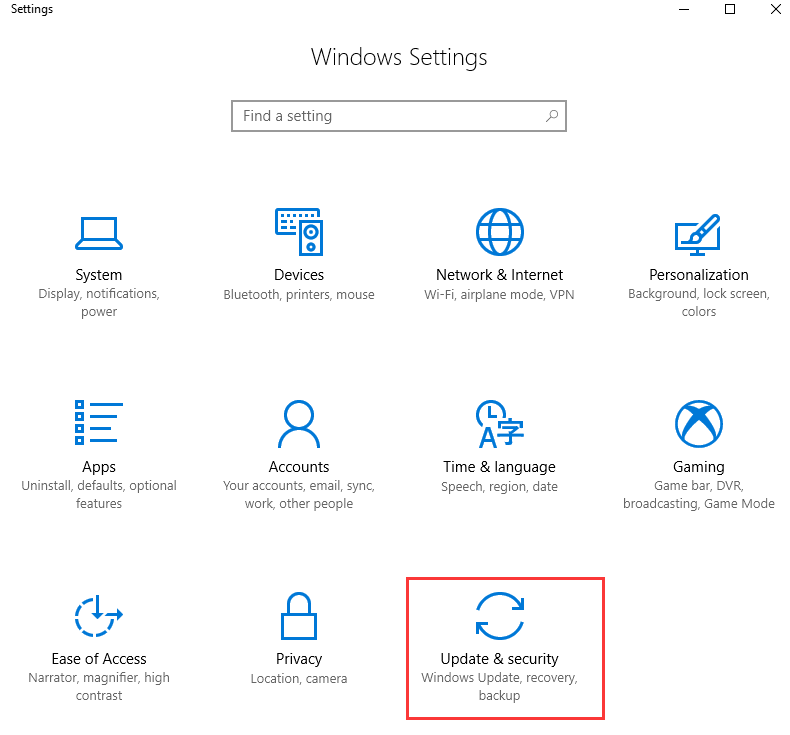The width and height of the screenshot is (790, 735).
Task: Open the Gaming Xbox icon
Action: tap(698, 424)
